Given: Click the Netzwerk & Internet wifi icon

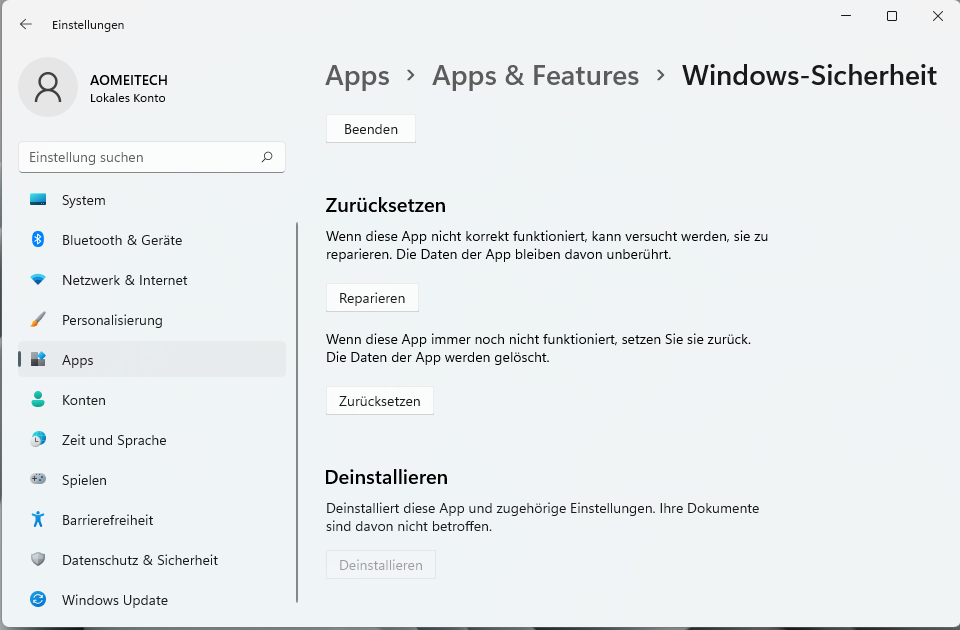Looking at the screenshot, I should click(38, 280).
